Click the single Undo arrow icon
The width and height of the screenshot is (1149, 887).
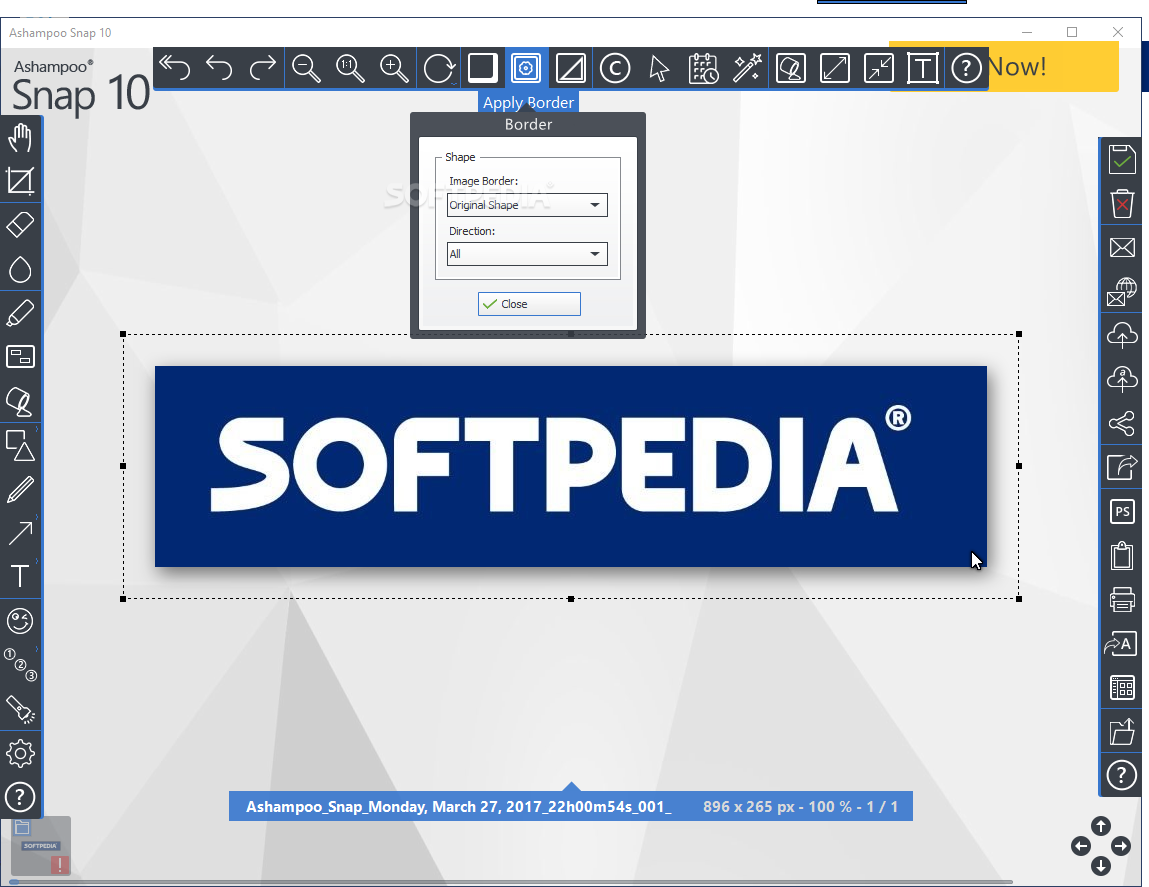(218, 68)
